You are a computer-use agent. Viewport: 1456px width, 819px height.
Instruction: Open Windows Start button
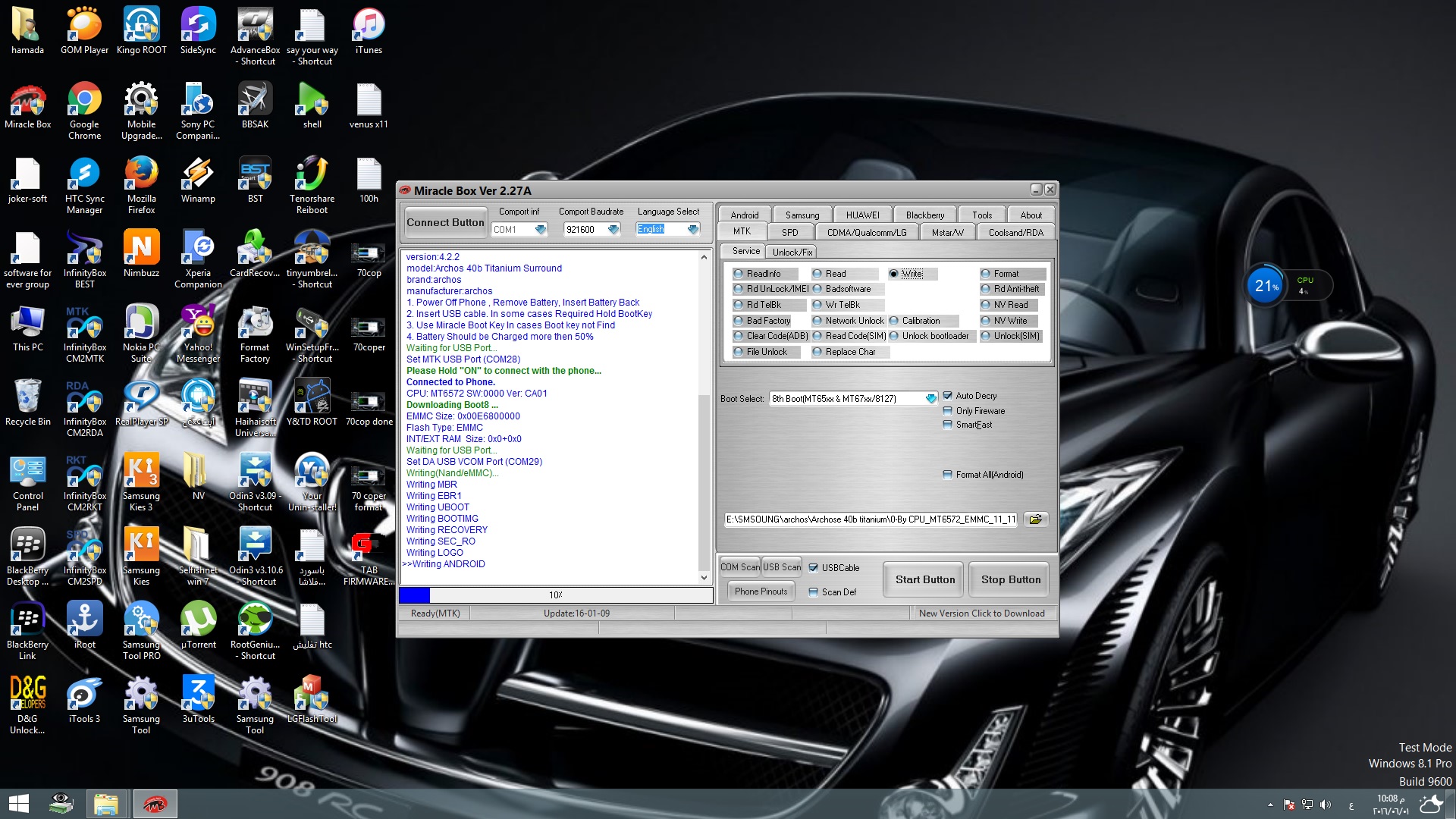[x=19, y=804]
